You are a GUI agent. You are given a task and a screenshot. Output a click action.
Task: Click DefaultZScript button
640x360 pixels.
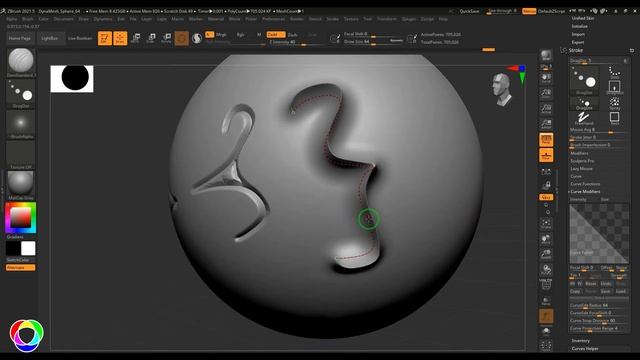pos(551,11)
